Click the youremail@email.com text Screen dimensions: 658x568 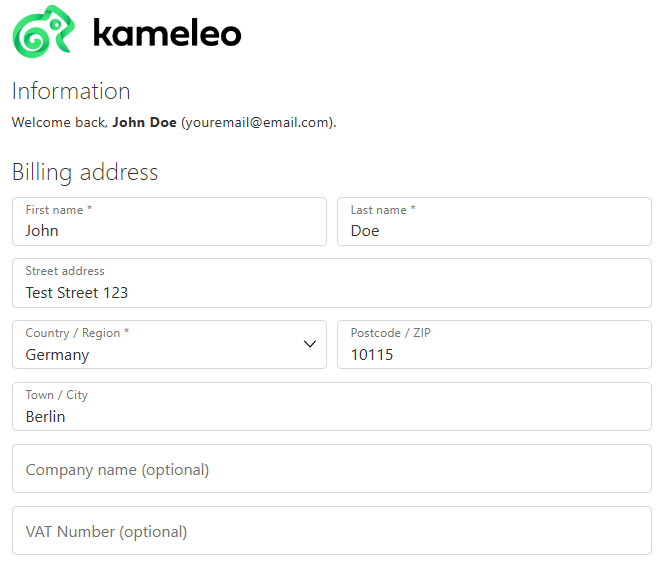(258, 122)
